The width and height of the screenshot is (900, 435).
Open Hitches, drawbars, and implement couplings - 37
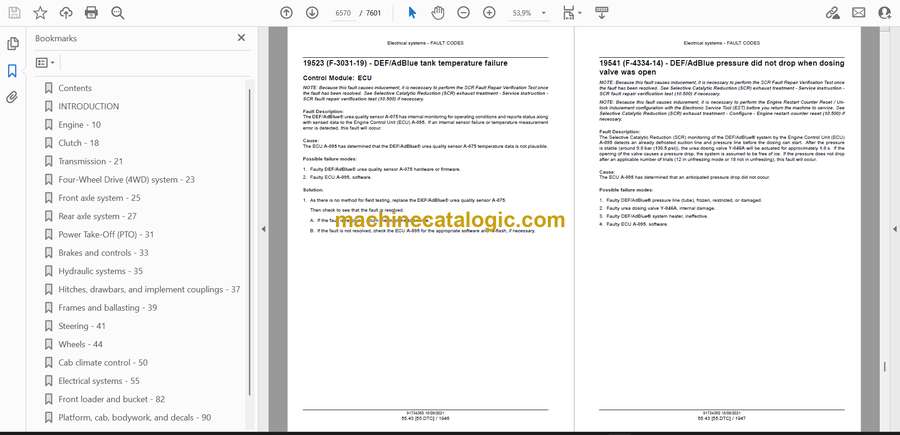[149, 289]
